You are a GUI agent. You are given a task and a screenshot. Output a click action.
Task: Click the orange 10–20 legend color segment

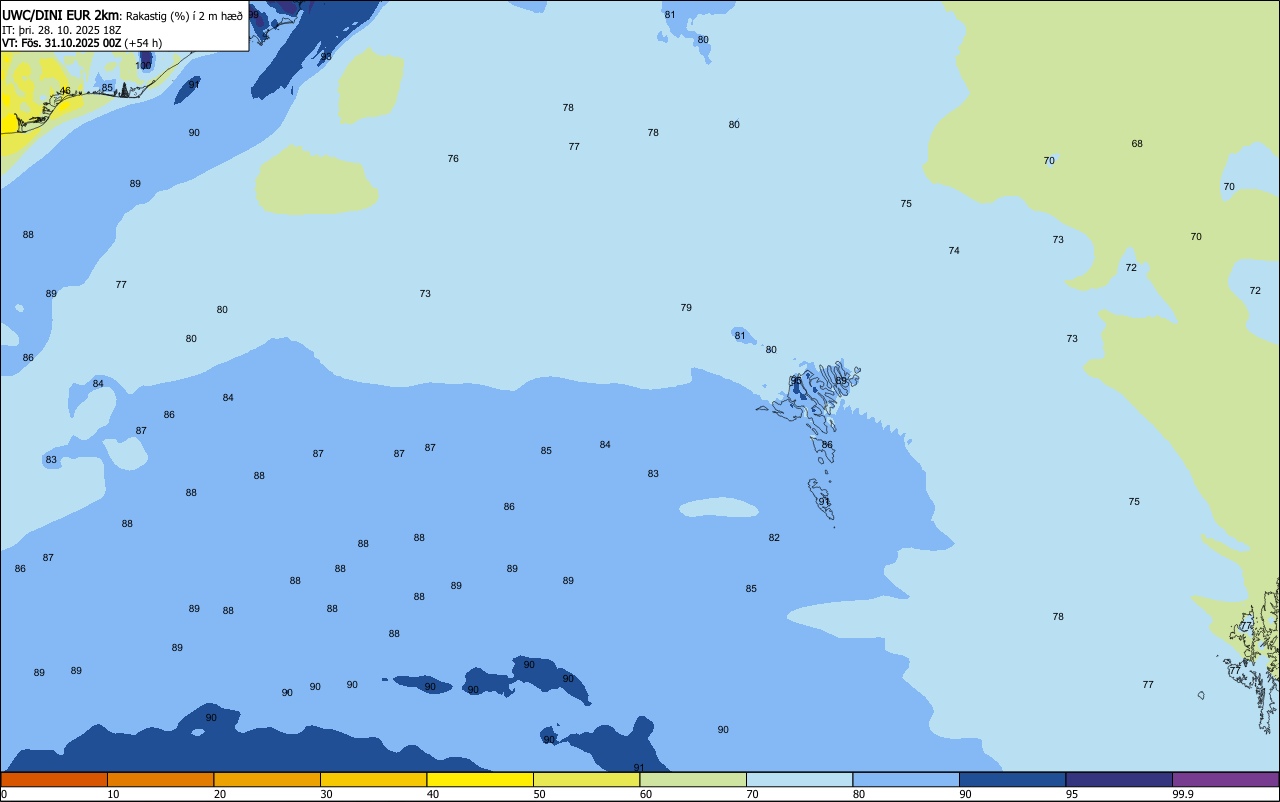pos(160,779)
